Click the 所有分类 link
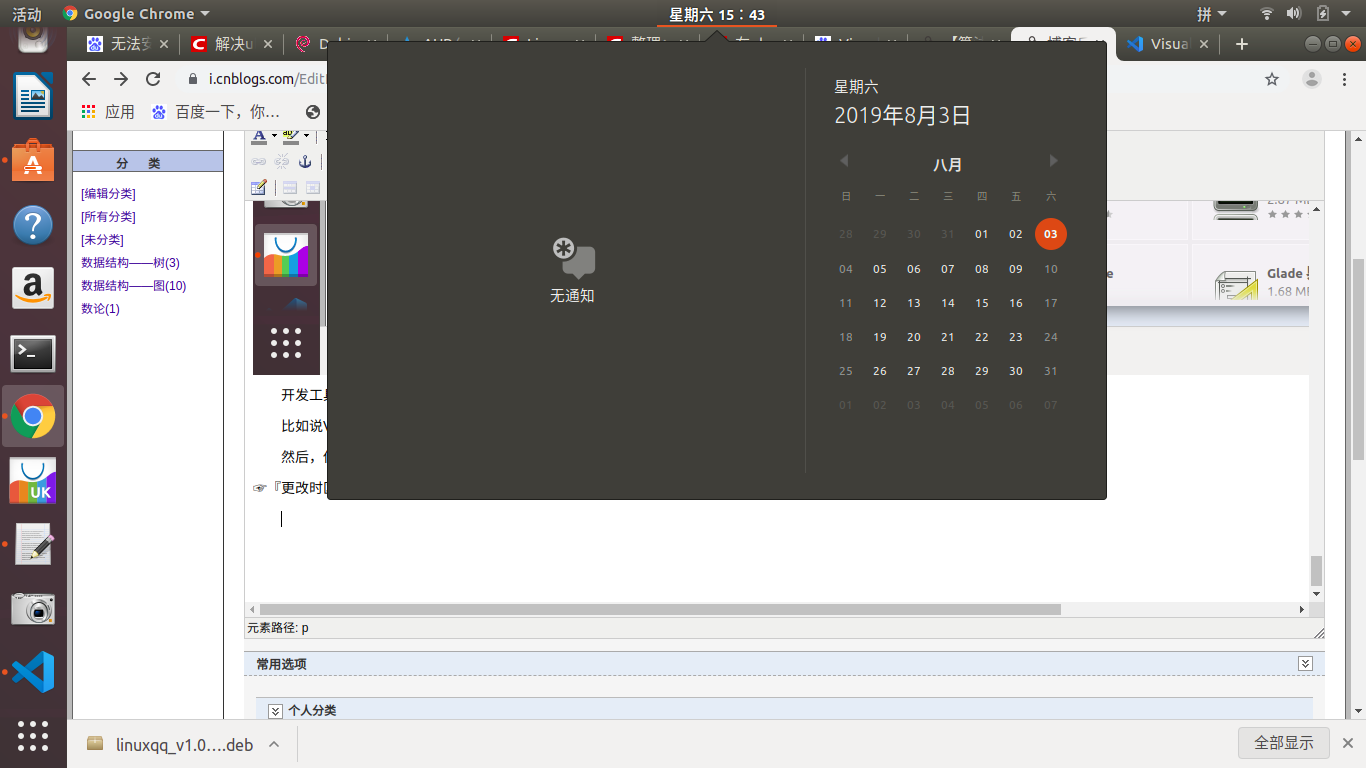The image size is (1366, 768). click(x=108, y=217)
